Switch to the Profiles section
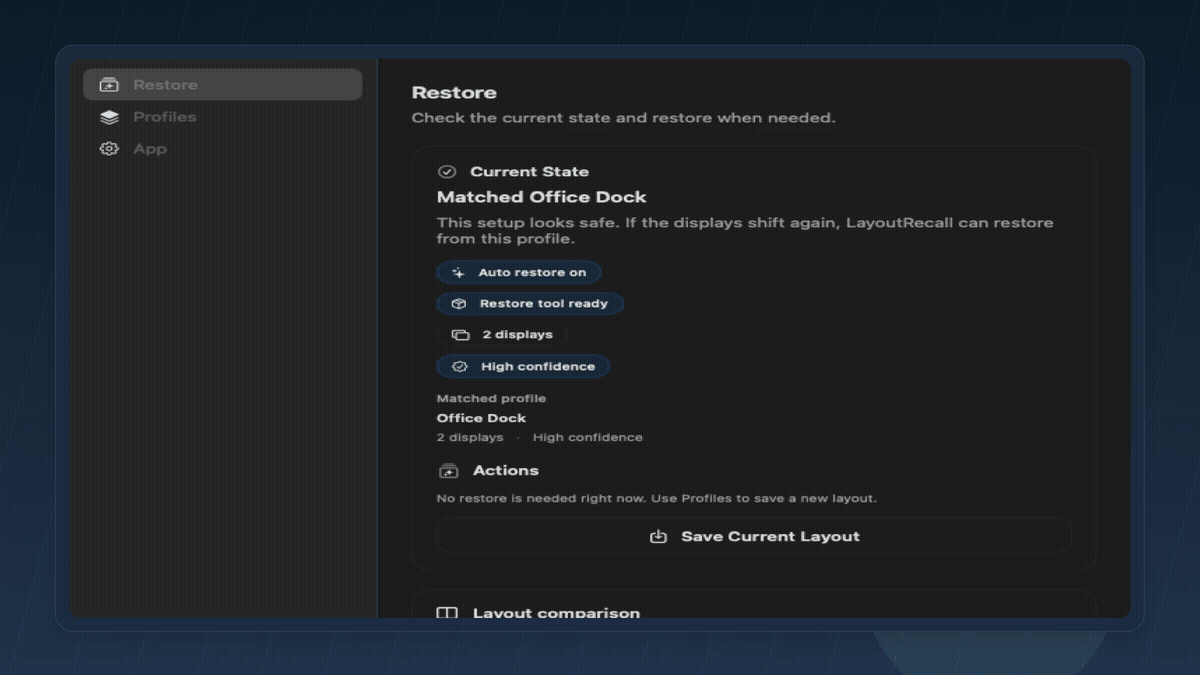The image size is (1200, 675). (x=165, y=117)
